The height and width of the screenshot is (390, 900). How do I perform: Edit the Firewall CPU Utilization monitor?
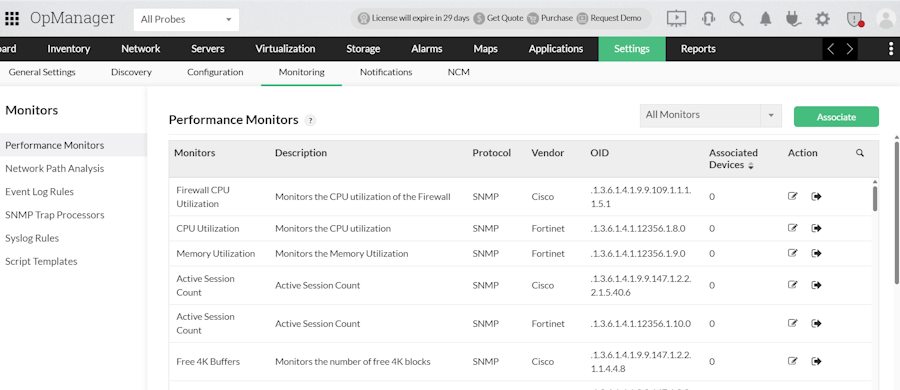point(793,196)
